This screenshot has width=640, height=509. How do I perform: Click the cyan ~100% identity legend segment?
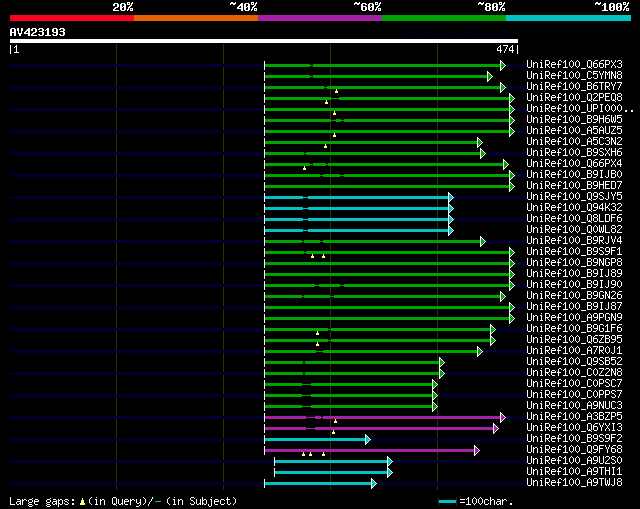[568, 18]
